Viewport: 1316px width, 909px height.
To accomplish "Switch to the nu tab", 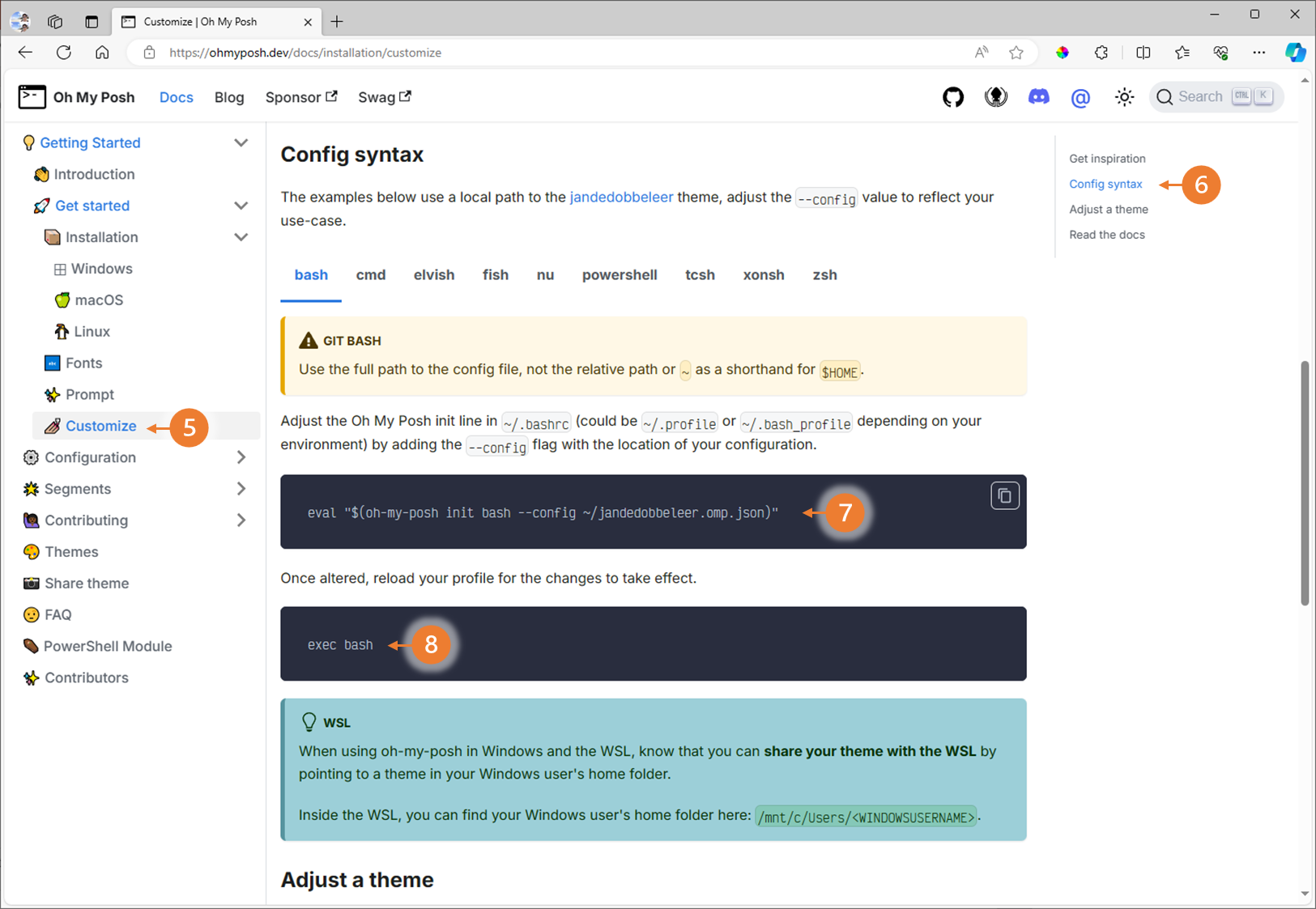I will (545, 275).
